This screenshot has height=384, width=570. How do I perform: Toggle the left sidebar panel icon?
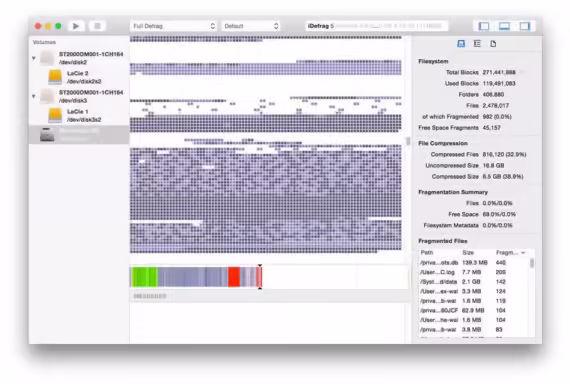[484, 26]
